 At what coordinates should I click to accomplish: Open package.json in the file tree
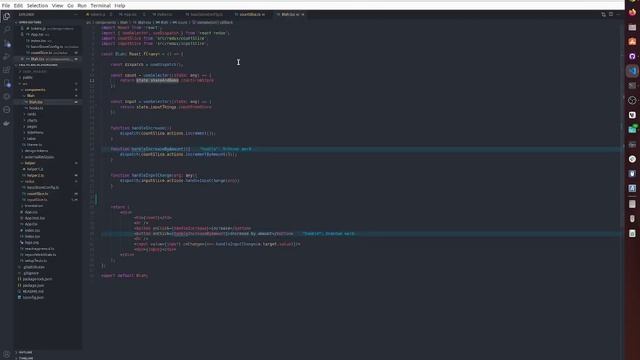click(33, 285)
